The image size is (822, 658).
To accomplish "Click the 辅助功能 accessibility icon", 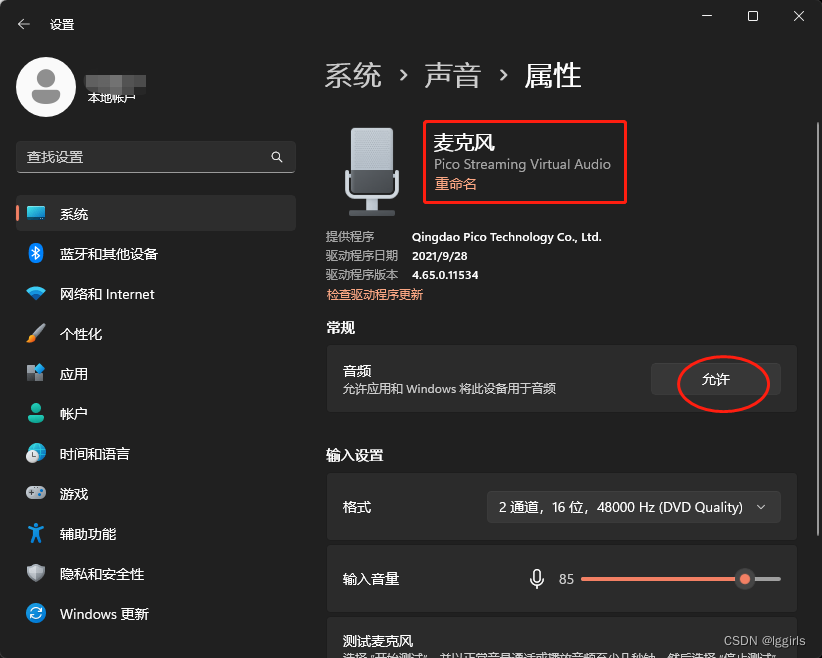I will pyautogui.click(x=36, y=533).
